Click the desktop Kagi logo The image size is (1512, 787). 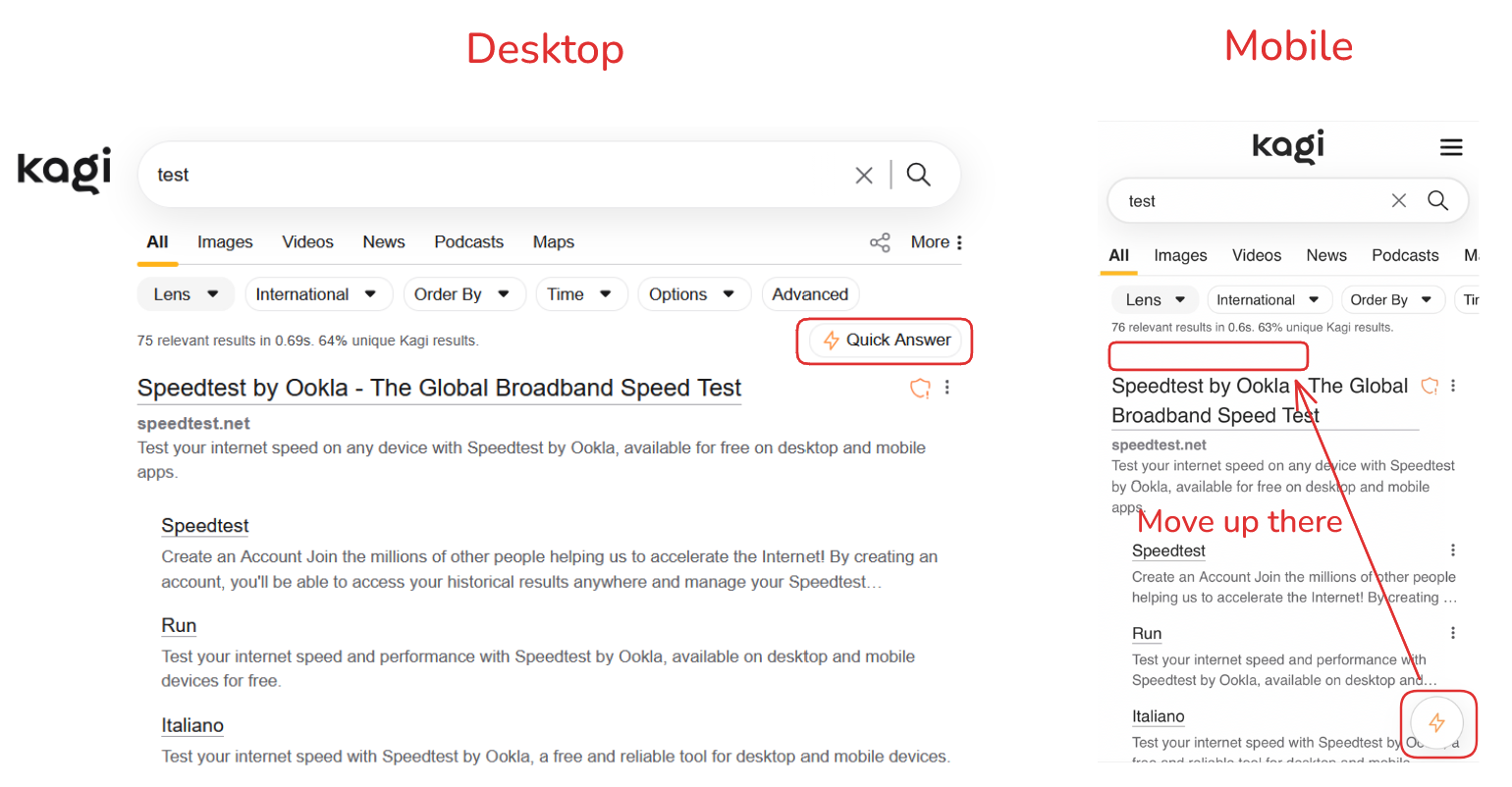click(x=65, y=170)
